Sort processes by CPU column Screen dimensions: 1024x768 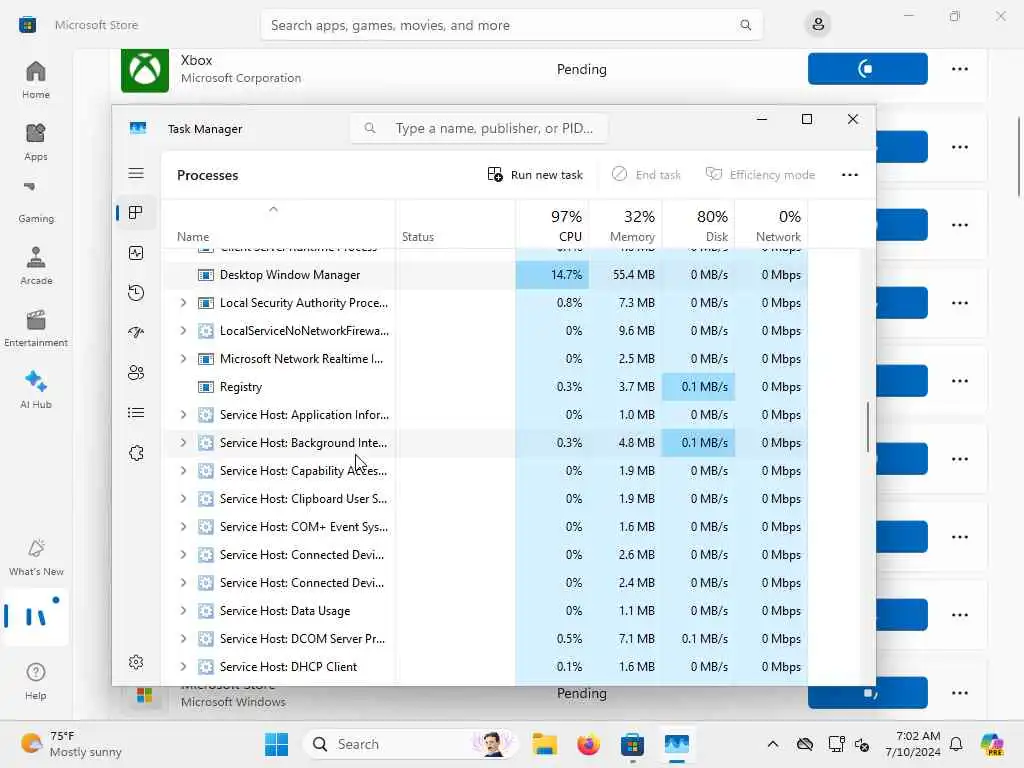(552, 225)
